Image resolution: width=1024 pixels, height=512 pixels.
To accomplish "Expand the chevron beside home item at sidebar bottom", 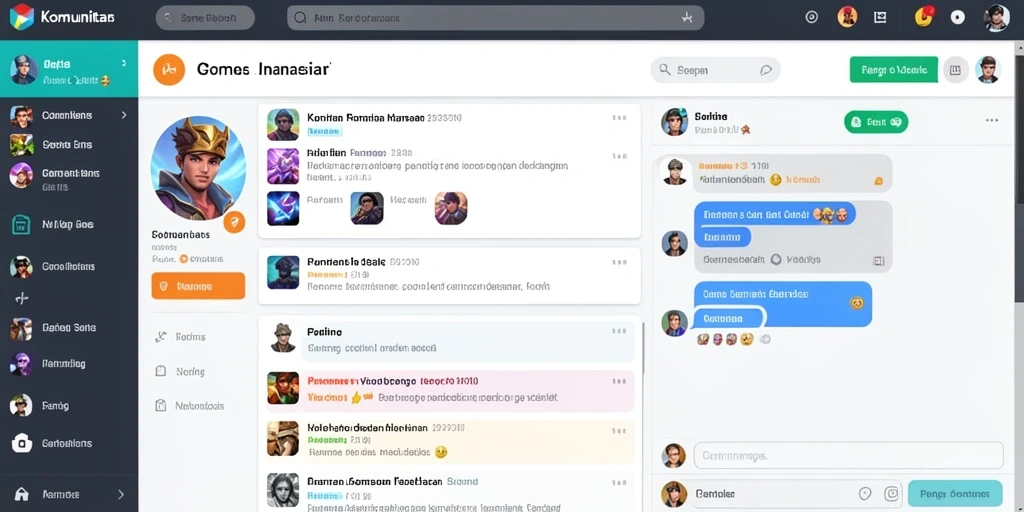I will 121,494.
